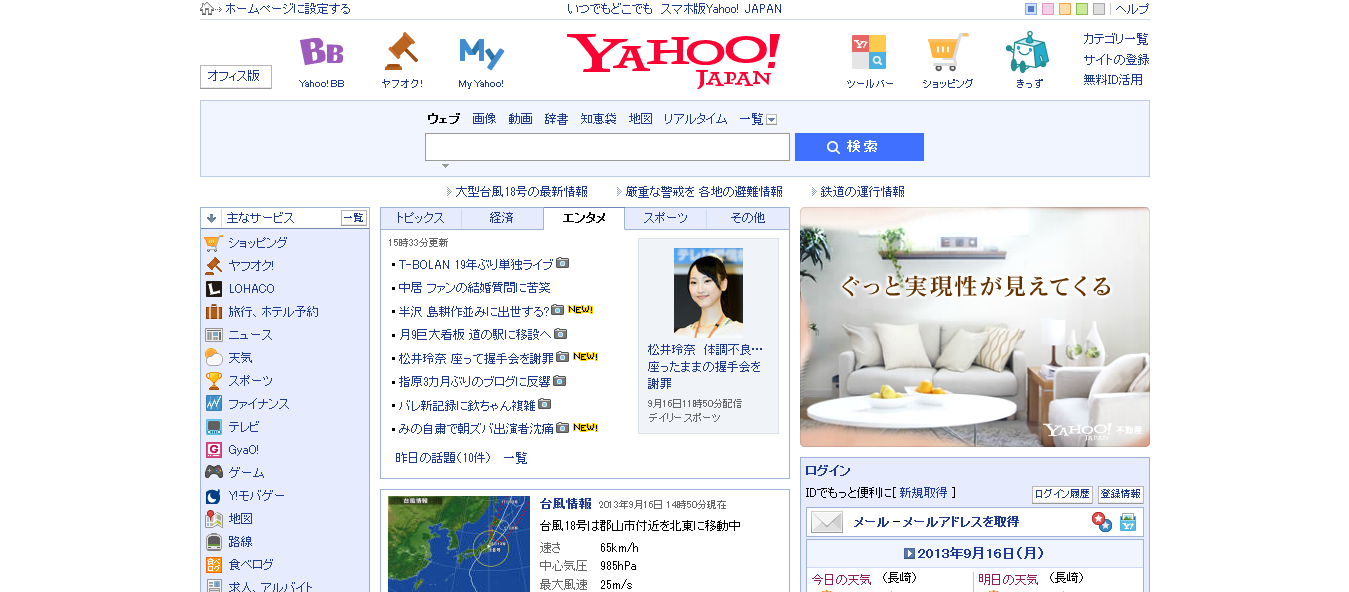Click the chart icon beside ファイナンス
Viewport: 1349px width, 592px height.
click(x=213, y=403)
